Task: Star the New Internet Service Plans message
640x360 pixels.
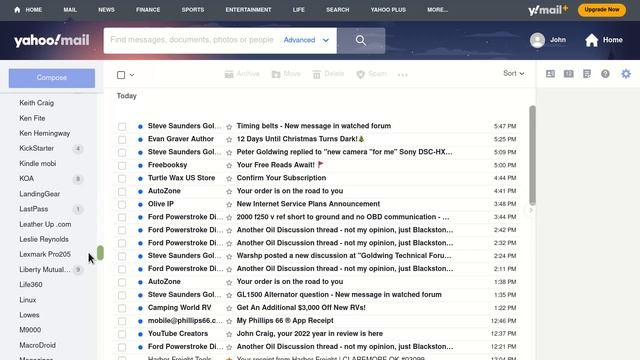Action: [229, 204]
